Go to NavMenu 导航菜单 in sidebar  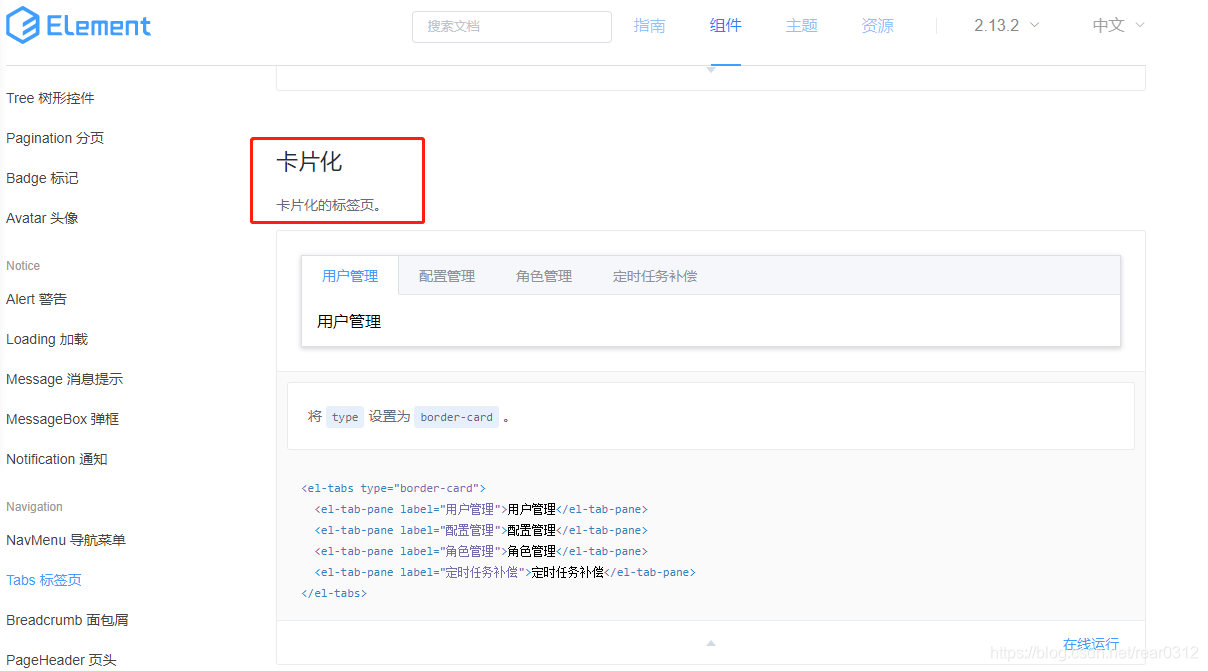pos(66,540)
